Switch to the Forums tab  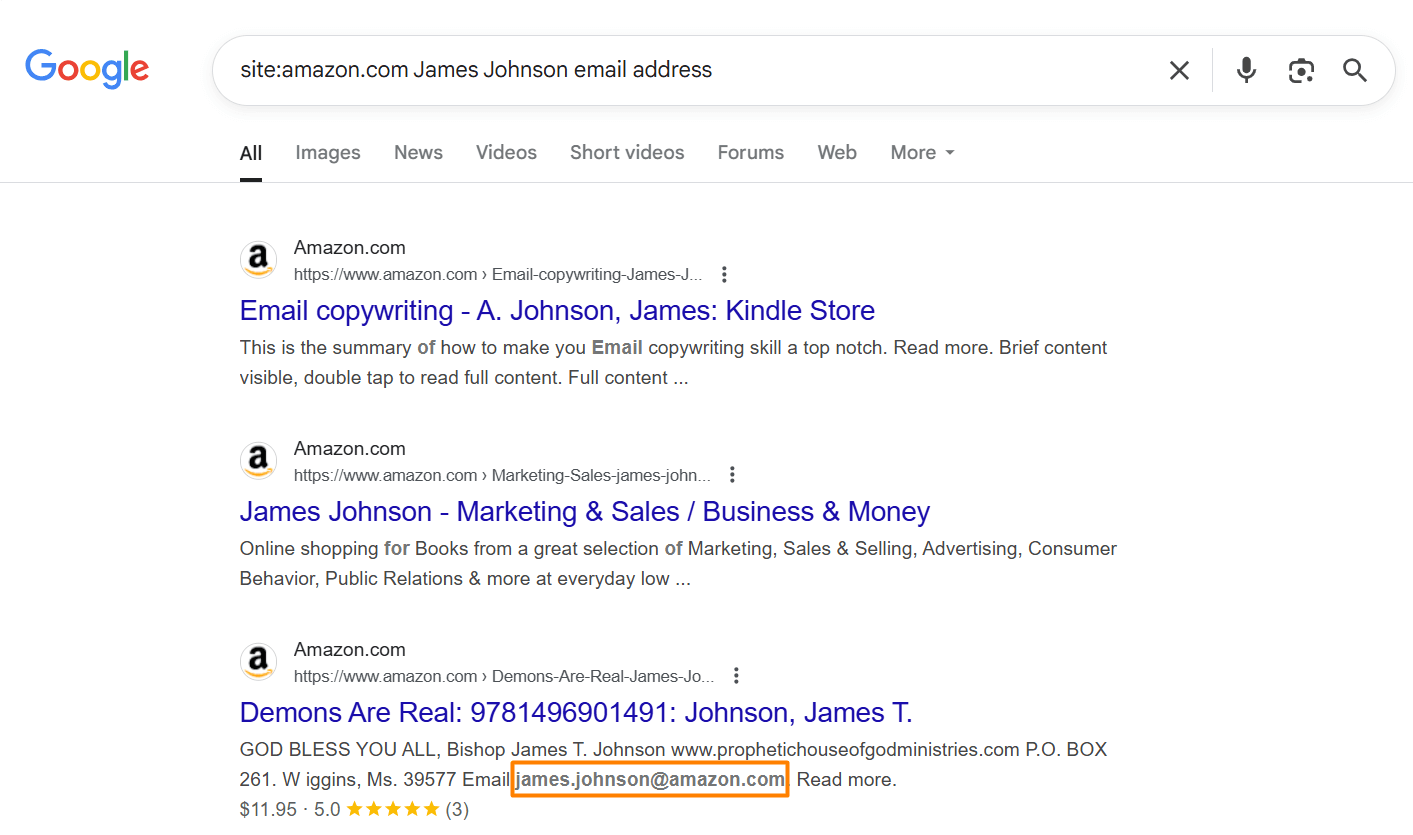tap(751, 153)
